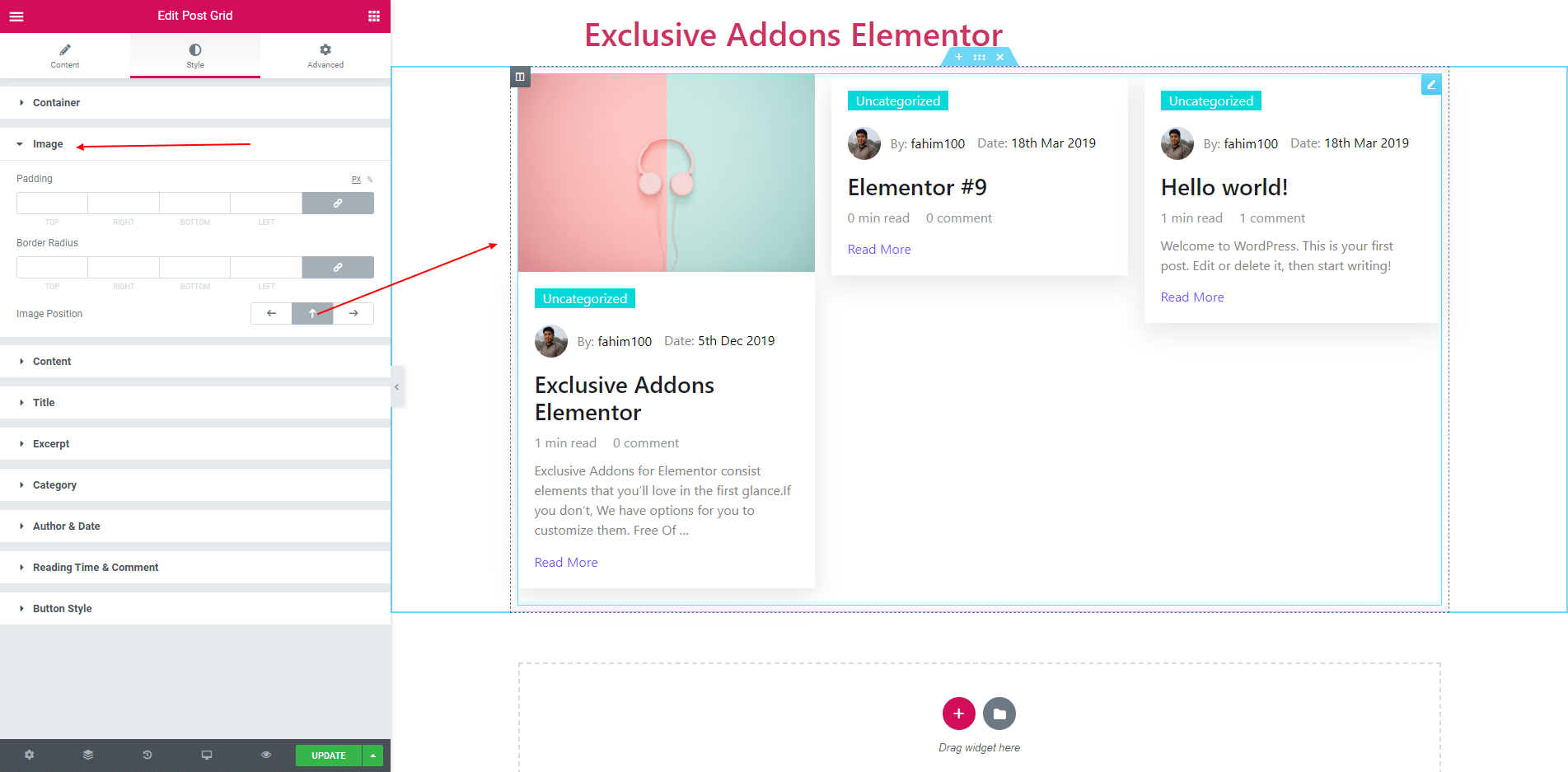Click the Preview Changes eye icon
The image size is (1568, 772).
tap(266, 755)
